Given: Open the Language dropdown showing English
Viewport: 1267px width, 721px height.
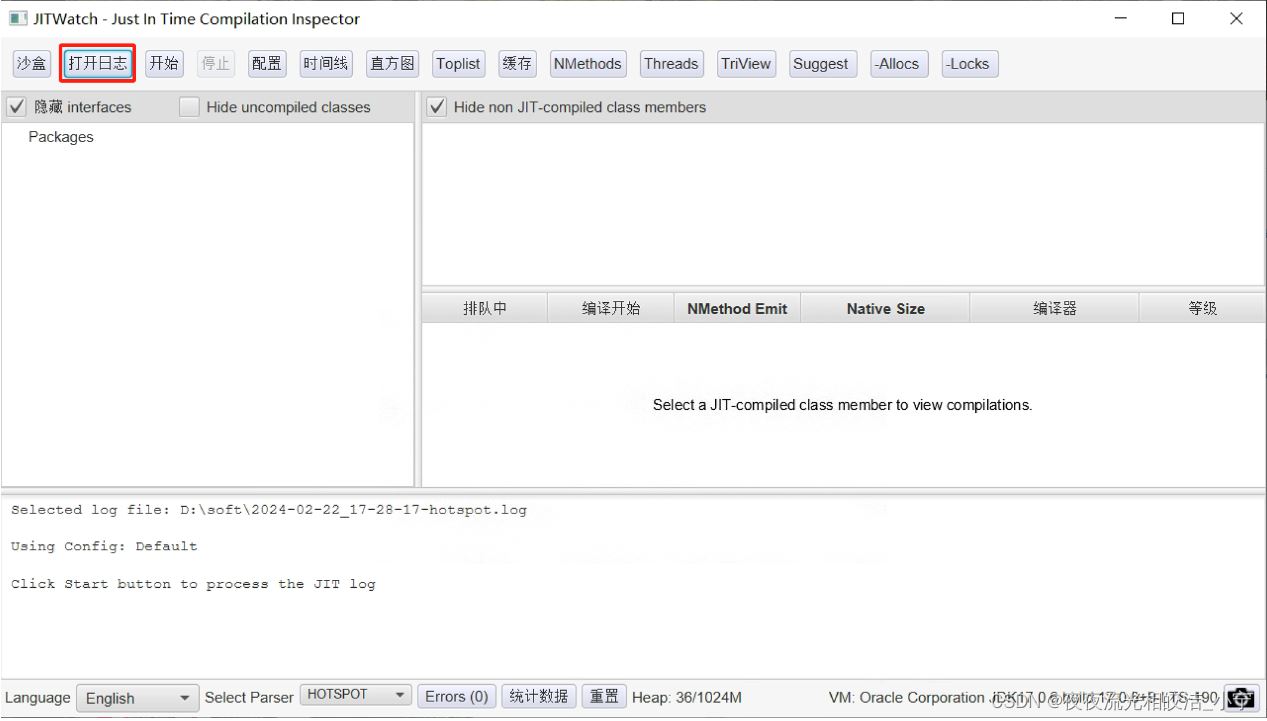Looking at the screenshot, I should (x=138, y=698).
